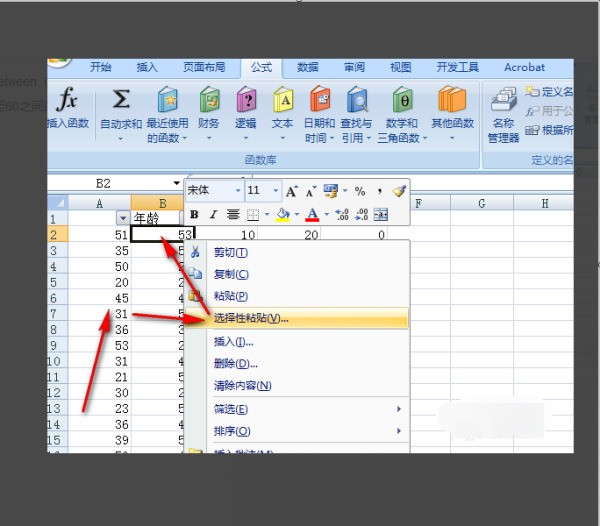
Task: Increase decimal places in mini toolbar
Action: (342, 215)
